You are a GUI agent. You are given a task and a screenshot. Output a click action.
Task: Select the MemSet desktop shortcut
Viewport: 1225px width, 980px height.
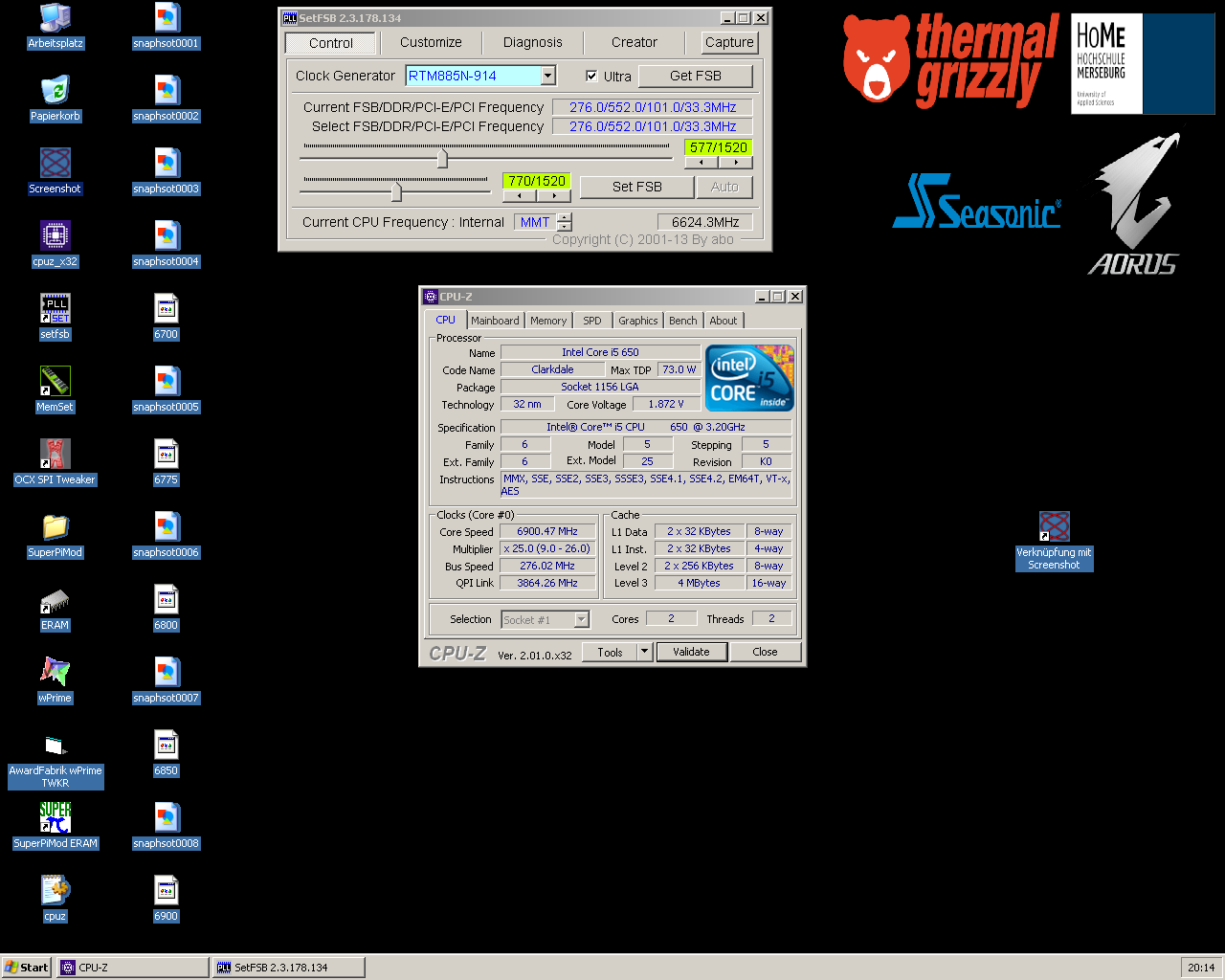[56, 390]
